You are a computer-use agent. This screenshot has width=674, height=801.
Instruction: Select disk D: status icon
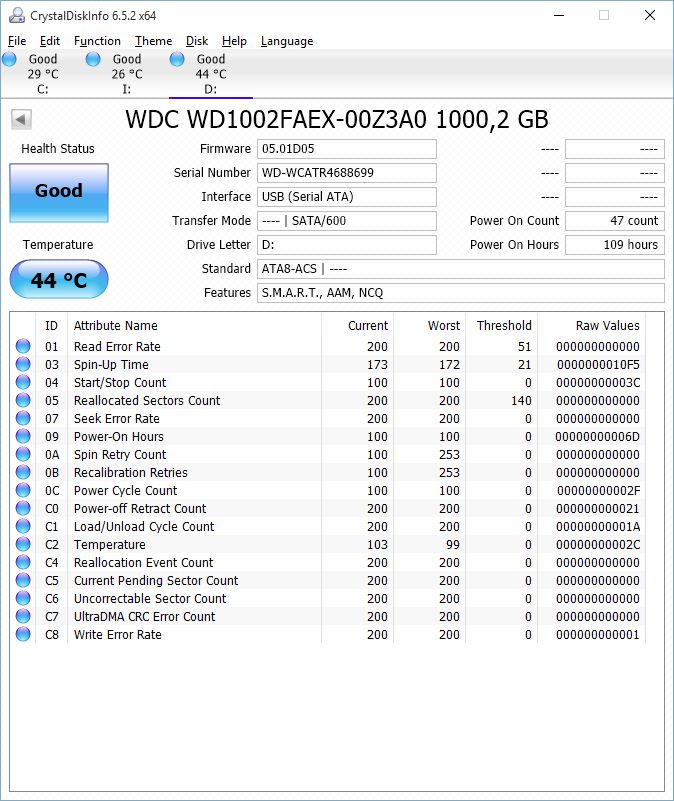coord(177,59)
